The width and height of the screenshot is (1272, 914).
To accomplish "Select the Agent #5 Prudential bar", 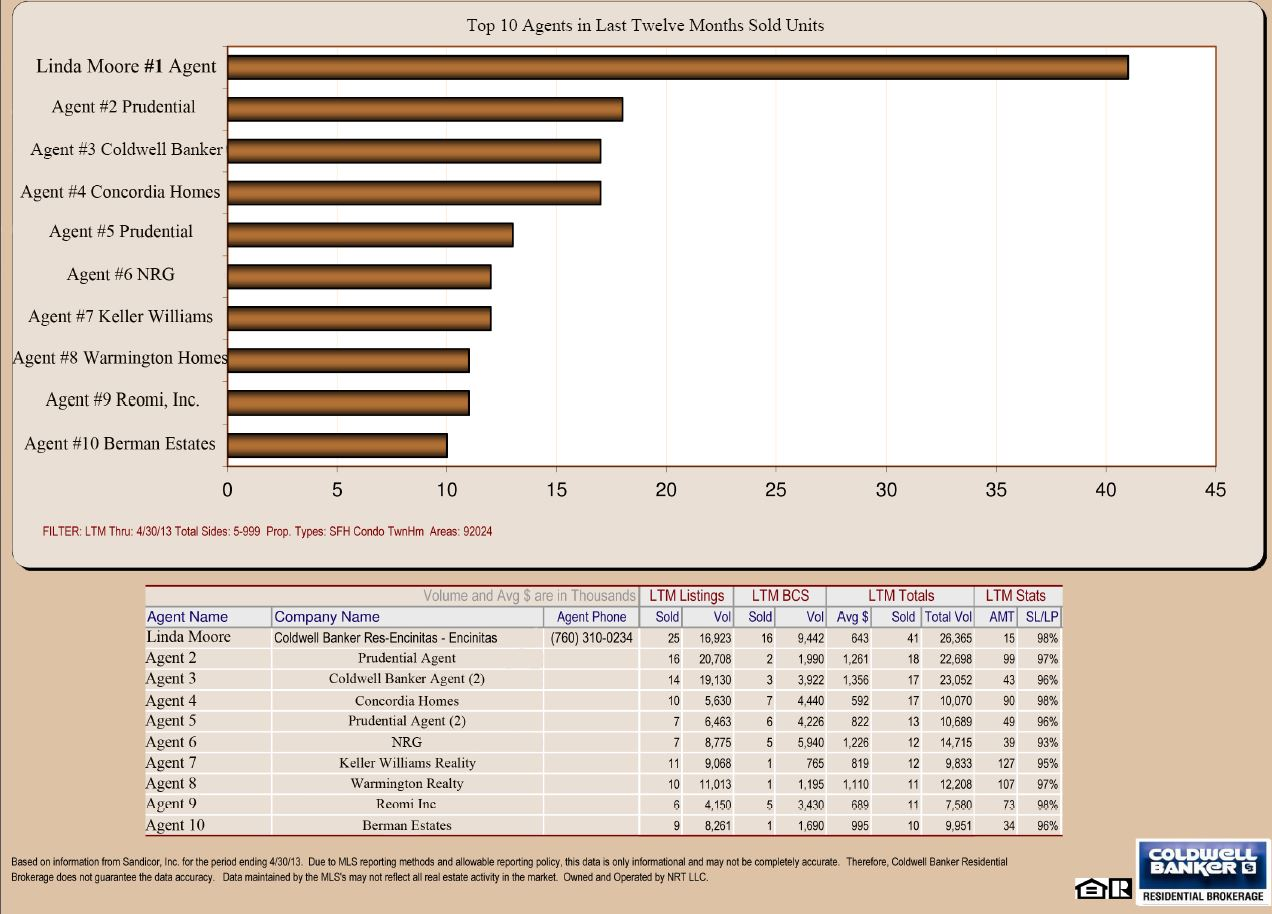I will point(370,234).
